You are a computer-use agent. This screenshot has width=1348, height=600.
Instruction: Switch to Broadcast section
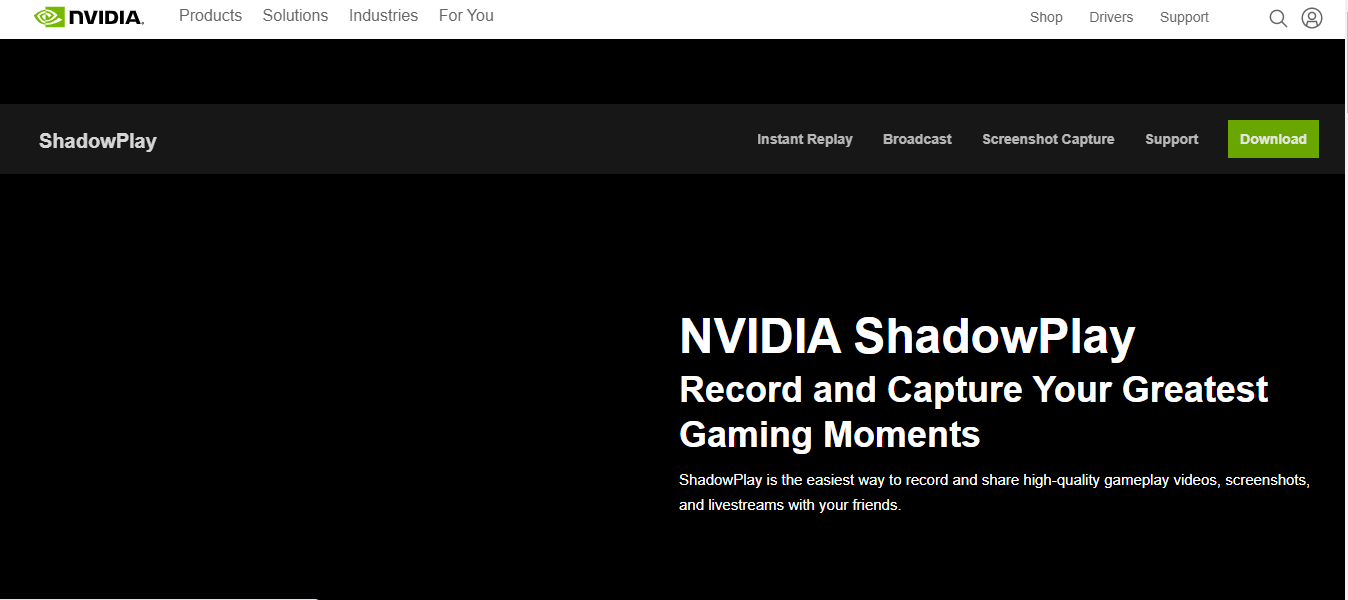click(917, 139)
